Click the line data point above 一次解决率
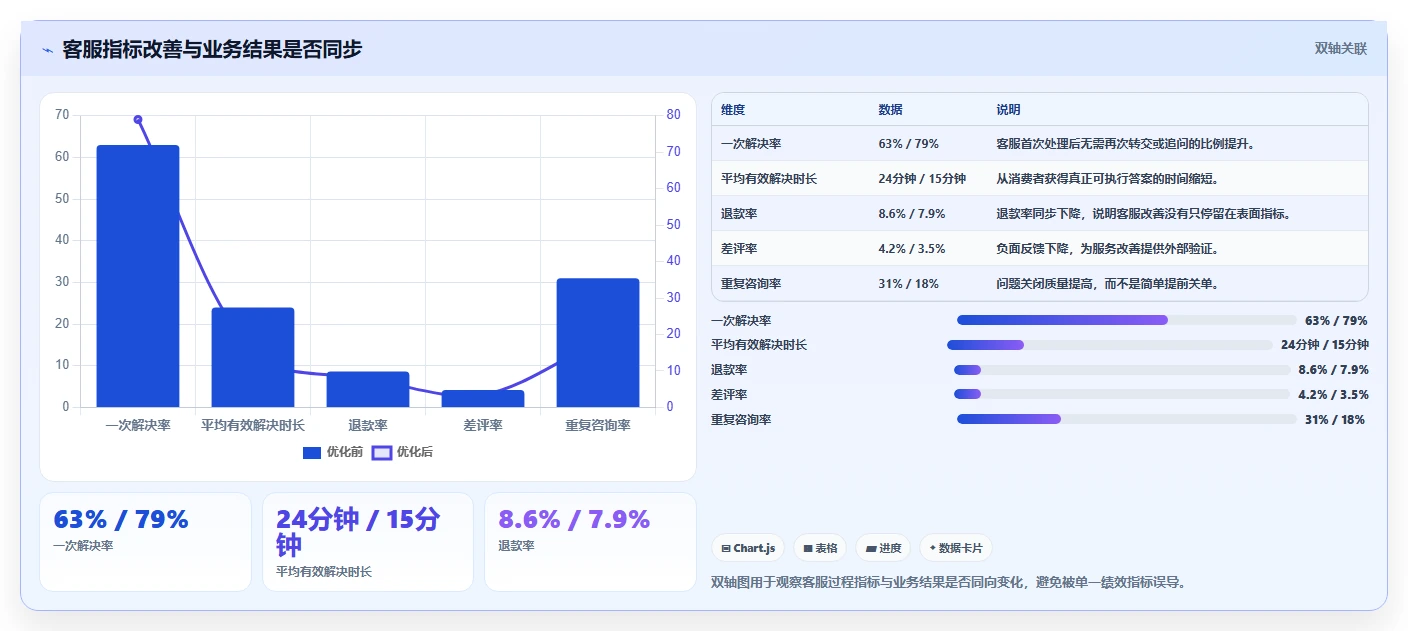Screen dimensions: 1408x631 [x=138, y=119]
